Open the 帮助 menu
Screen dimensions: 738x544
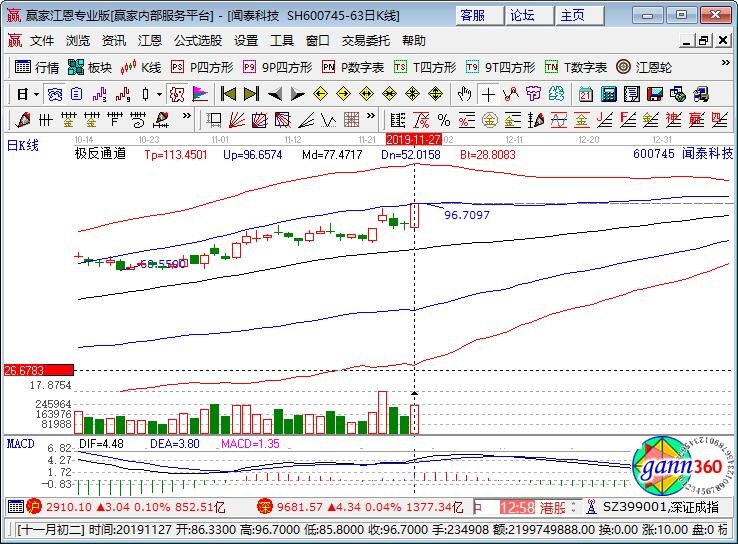click(414, 41)
